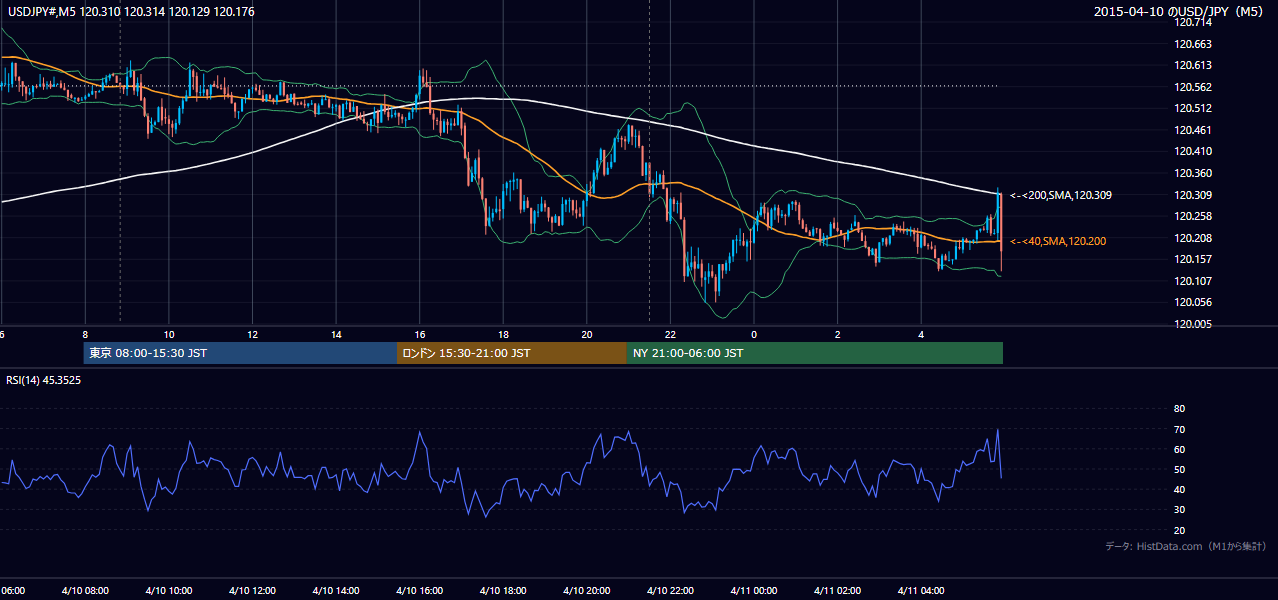
Task: Click the 4/10 14:00 date label
Action: [336, 590]
